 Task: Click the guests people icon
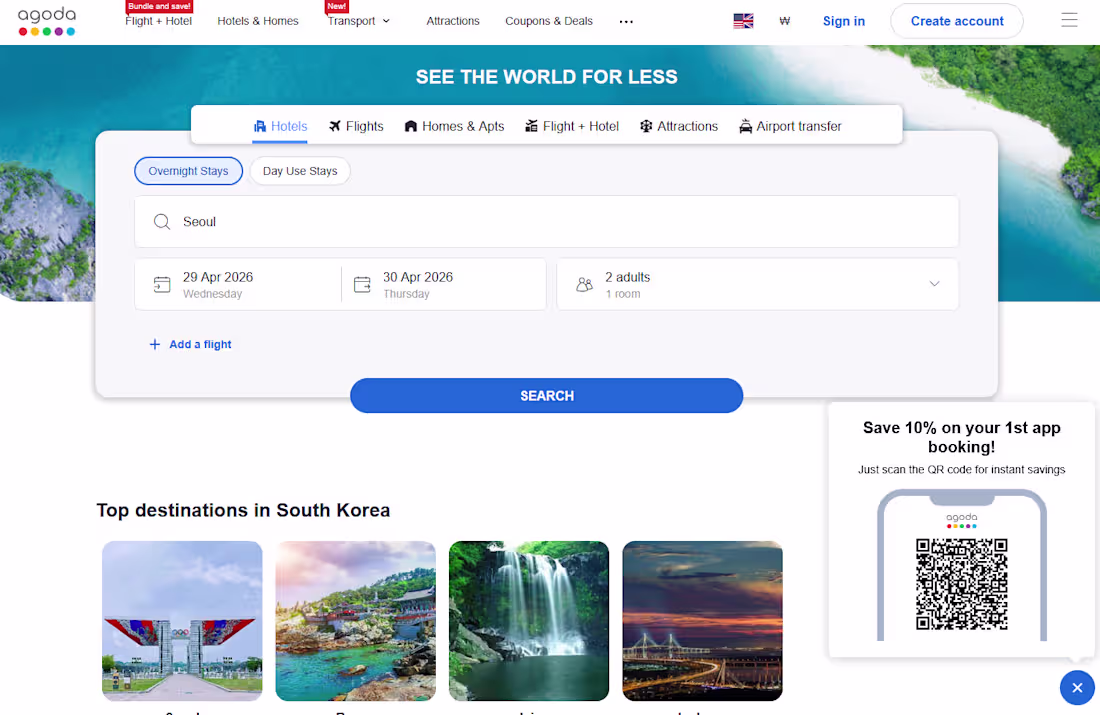point(584,284)
